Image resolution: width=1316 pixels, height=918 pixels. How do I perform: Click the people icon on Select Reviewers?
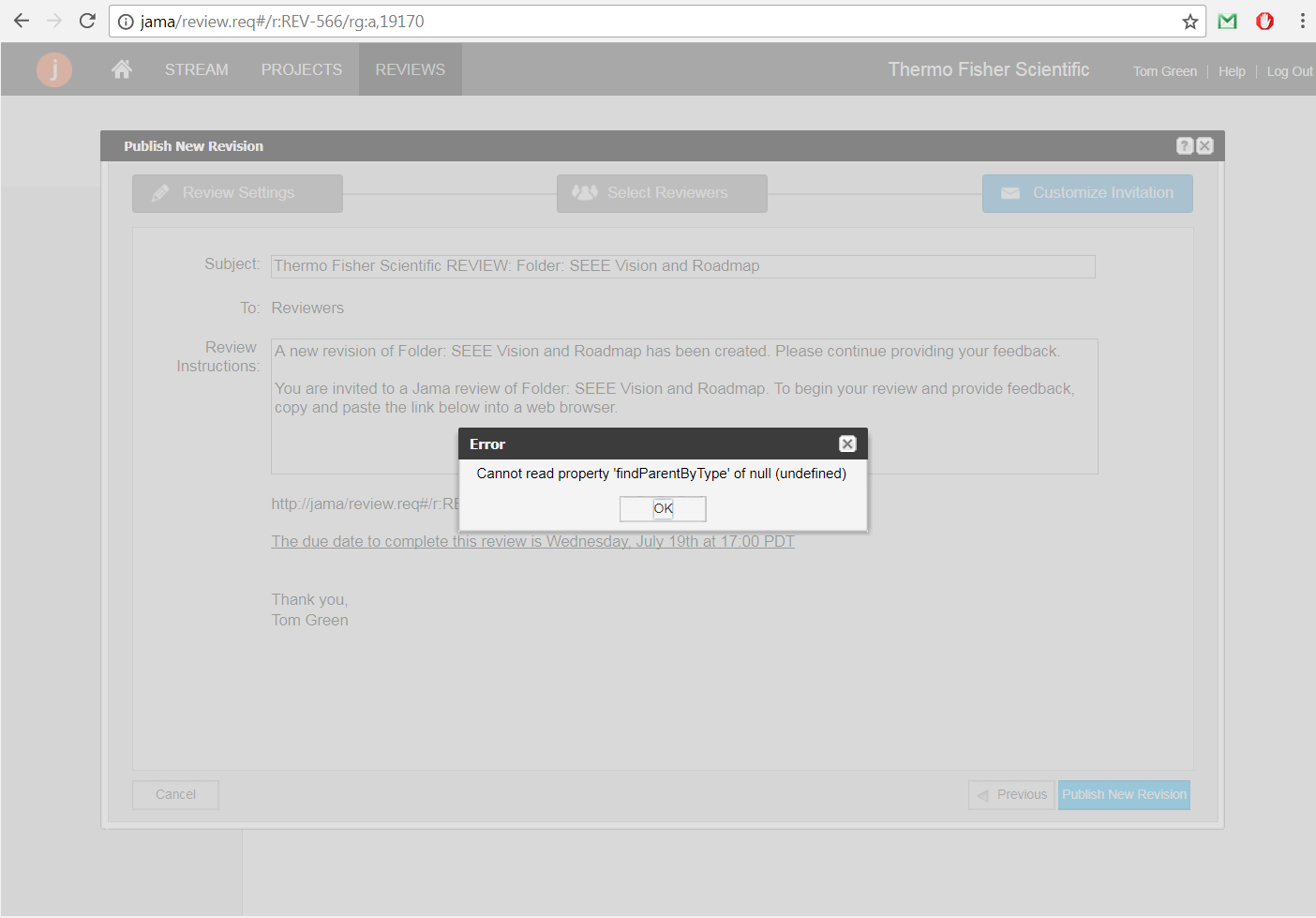[585, 192]
